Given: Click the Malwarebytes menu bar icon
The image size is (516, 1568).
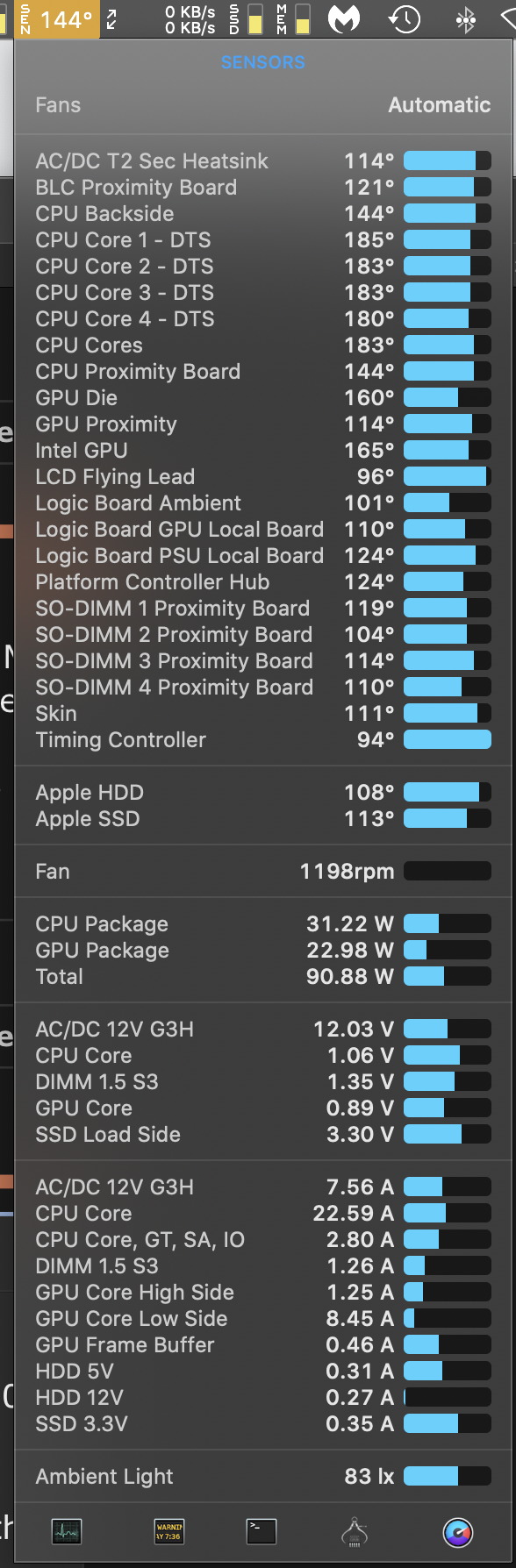Looking at the screenshot, I should (344, 18).
